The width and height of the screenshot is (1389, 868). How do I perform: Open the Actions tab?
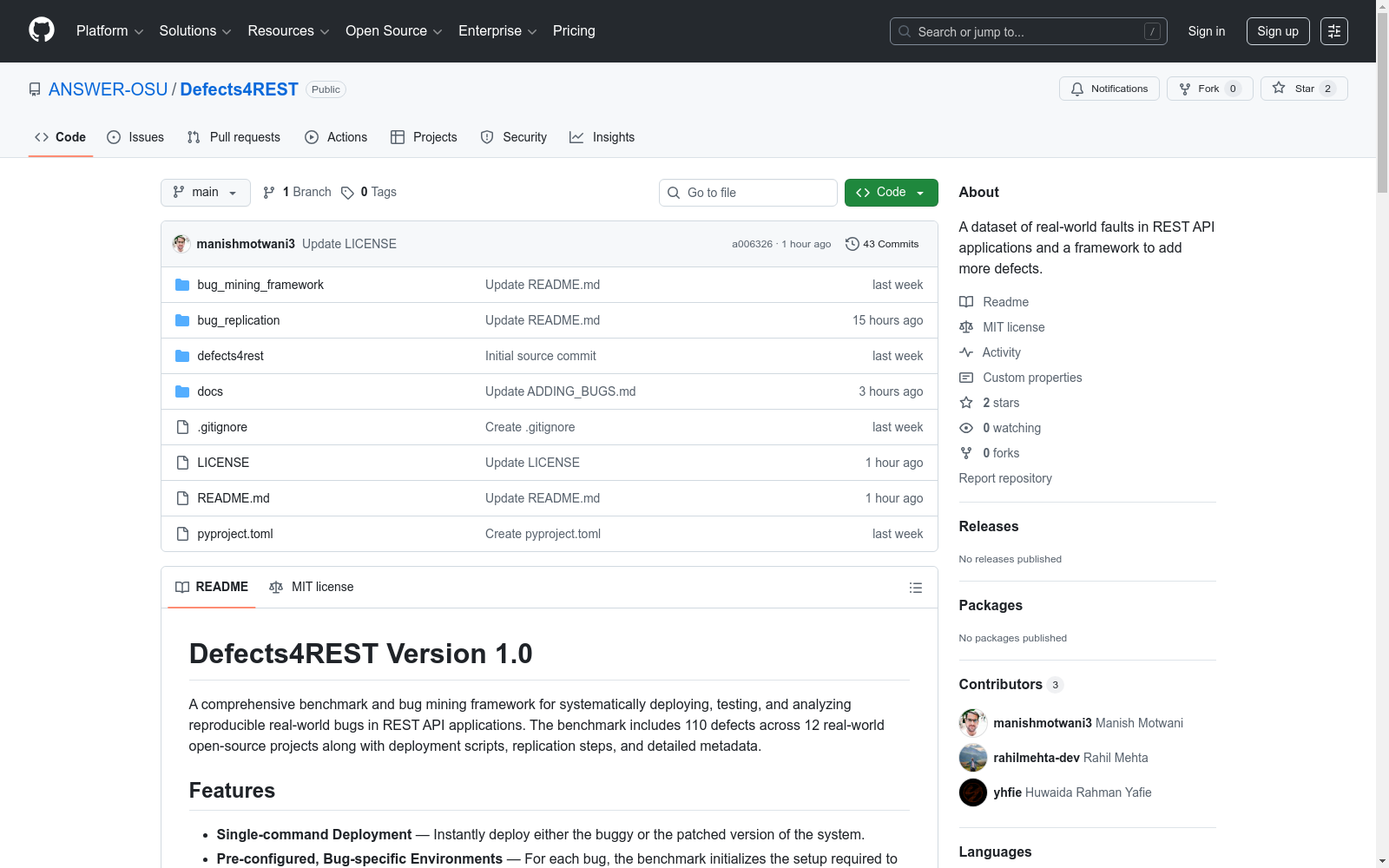pyautogui.click(x=336, y=137)
